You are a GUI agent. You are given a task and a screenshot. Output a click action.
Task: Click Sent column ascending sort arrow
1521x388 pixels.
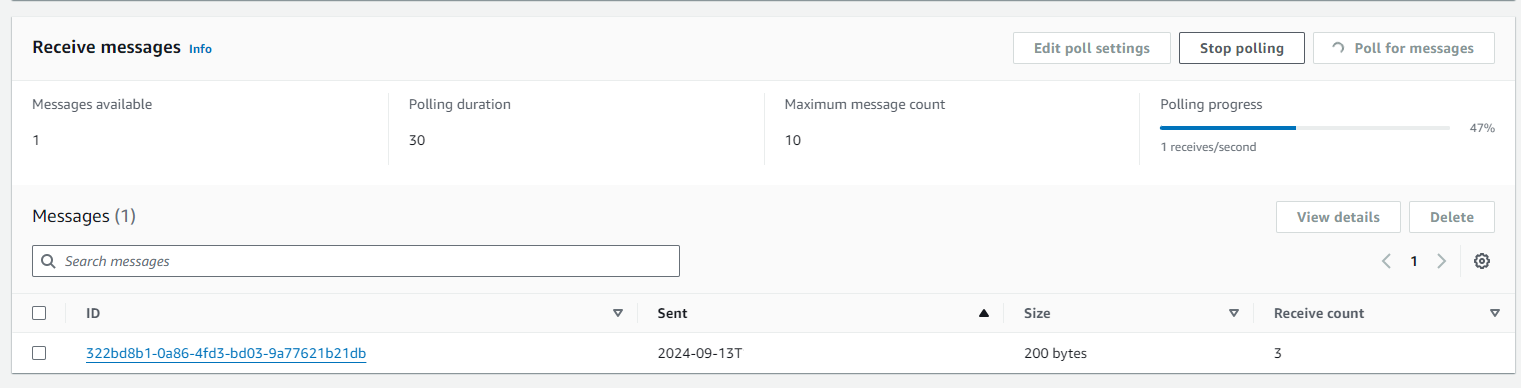[984, 313]
